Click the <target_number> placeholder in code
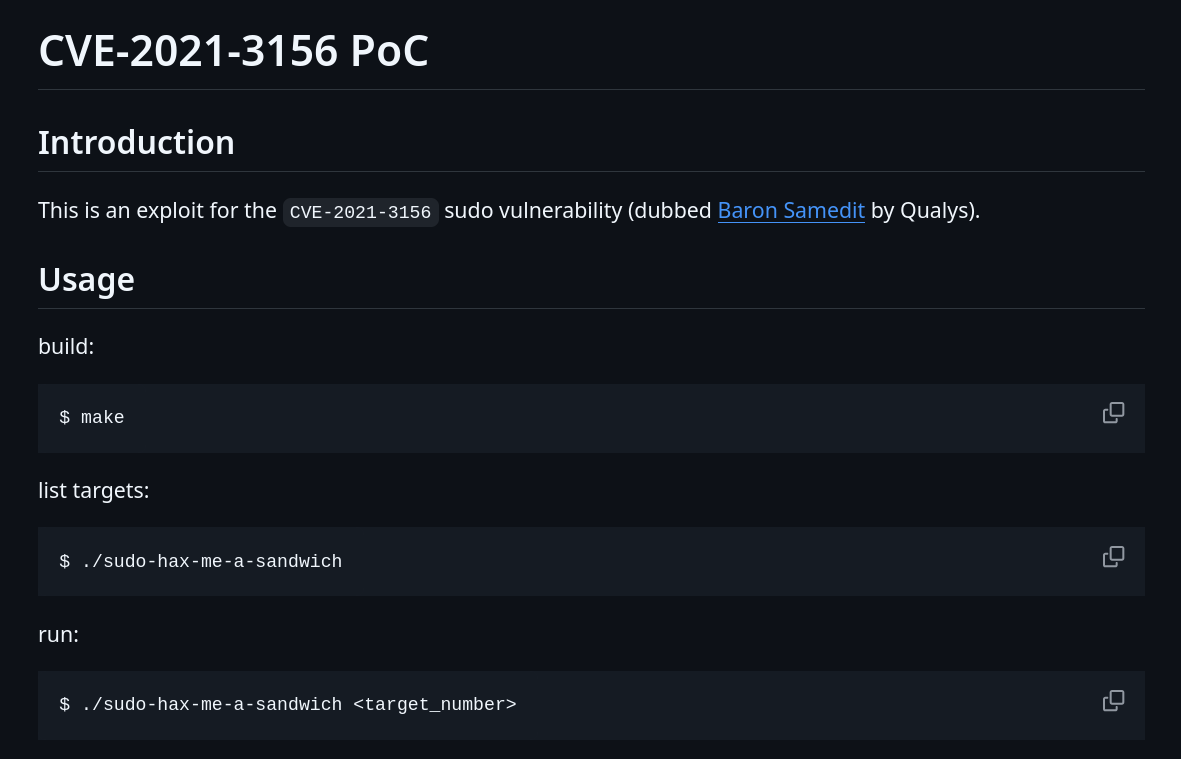1181x759 pixels. point(435,705)
